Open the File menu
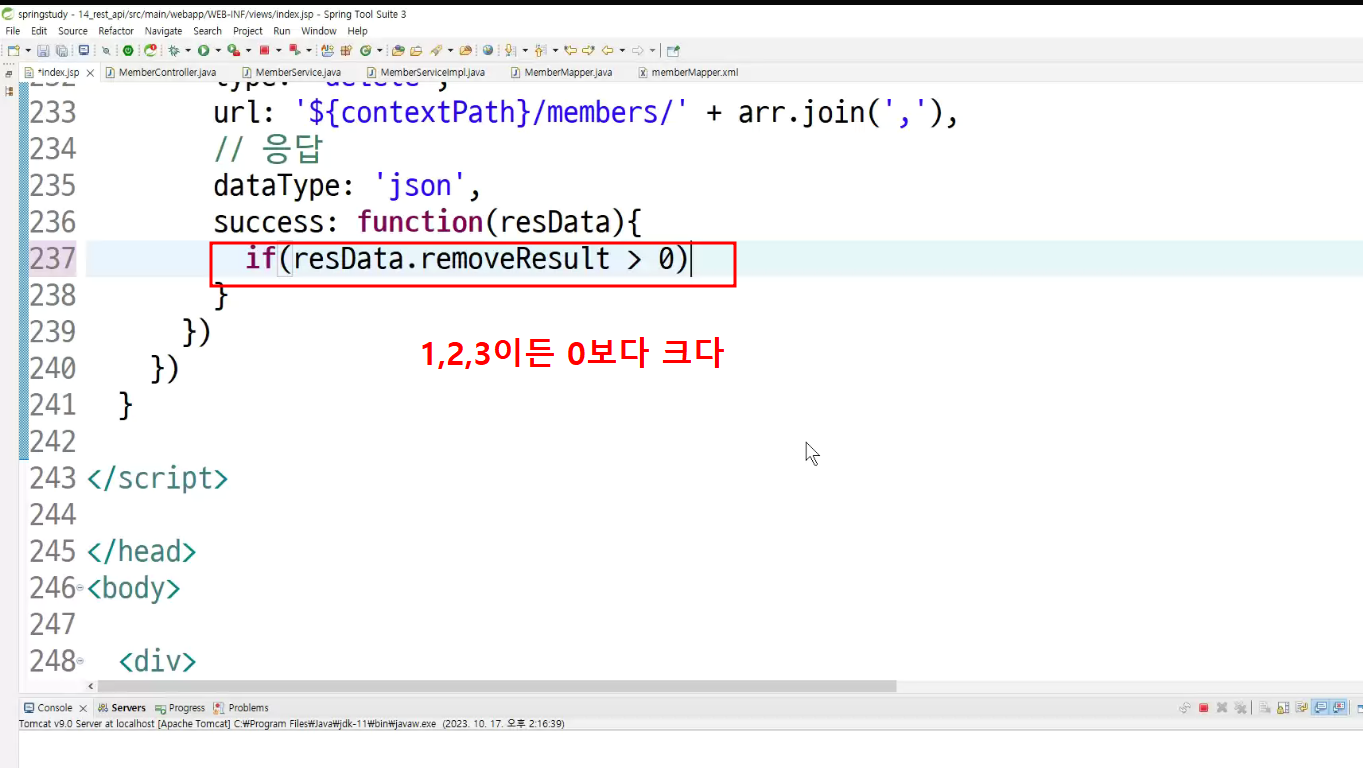 point(13,31)
